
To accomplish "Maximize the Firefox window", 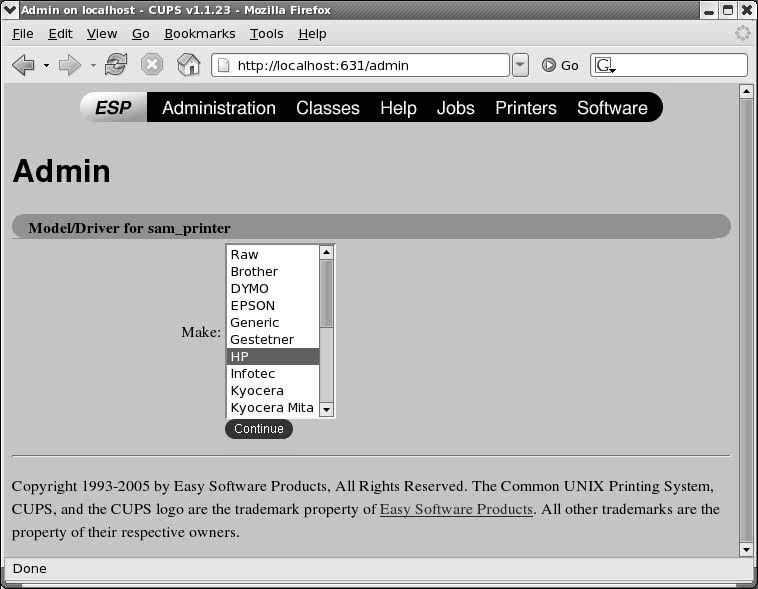I will coord(728,10).
